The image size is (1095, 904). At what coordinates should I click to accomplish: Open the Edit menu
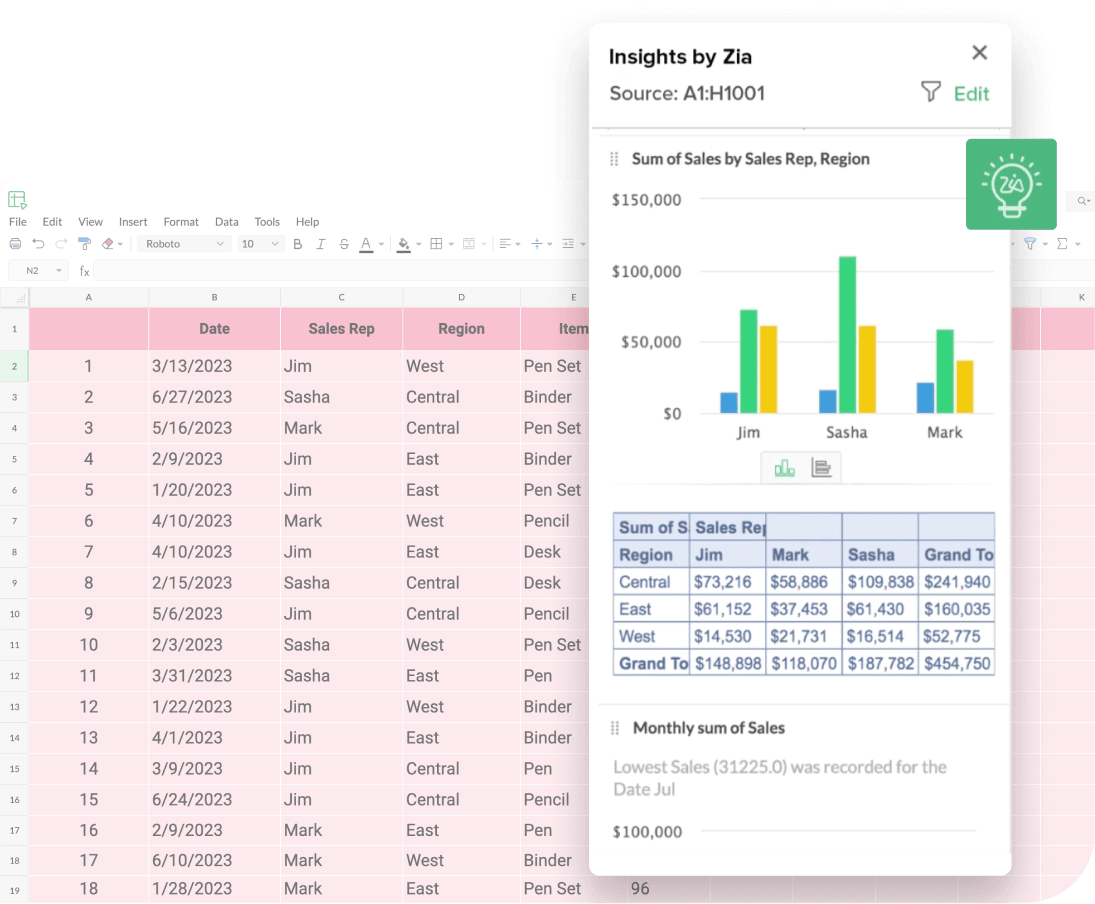(x=52, y=221)
